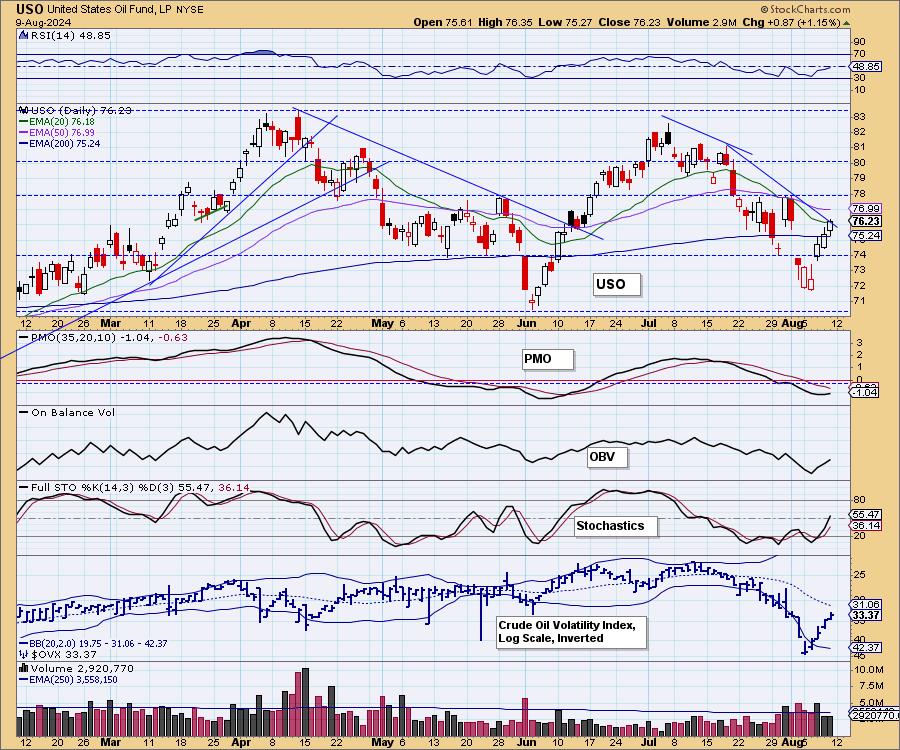Click the 75.24 tag on price axis
The width and height of the screenshot is (900, 750).
coord(866,235)
